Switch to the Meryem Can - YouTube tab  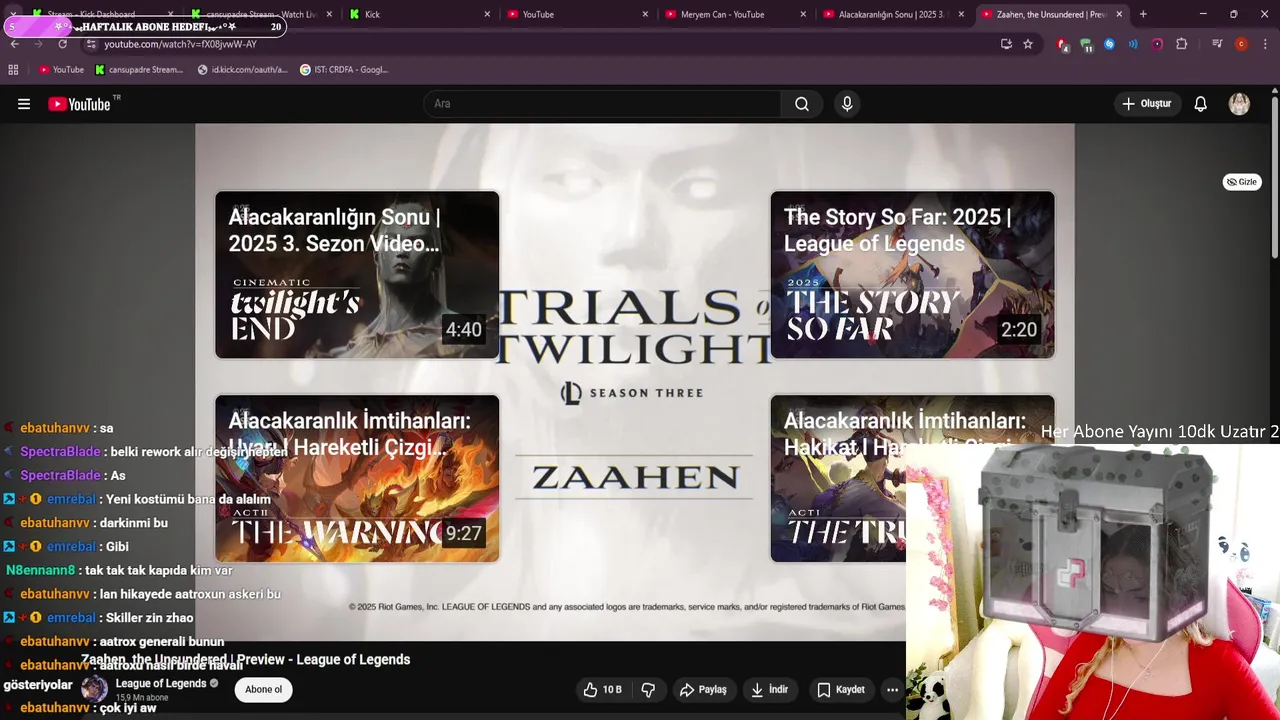736,14
